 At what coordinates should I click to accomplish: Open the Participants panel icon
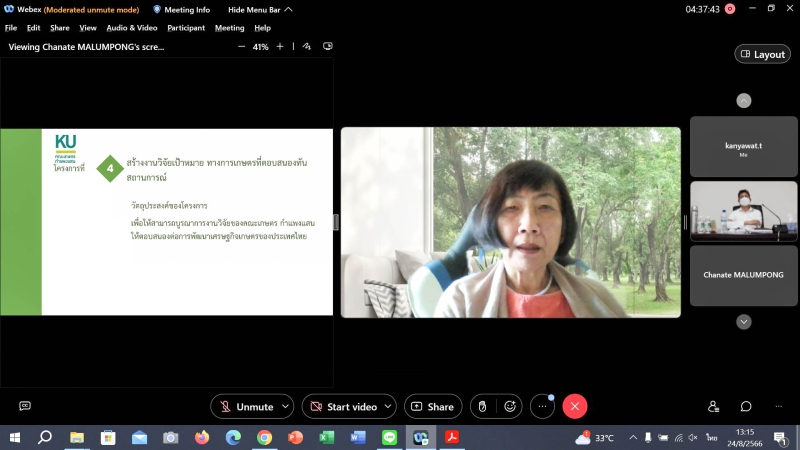tap(714, 407)
